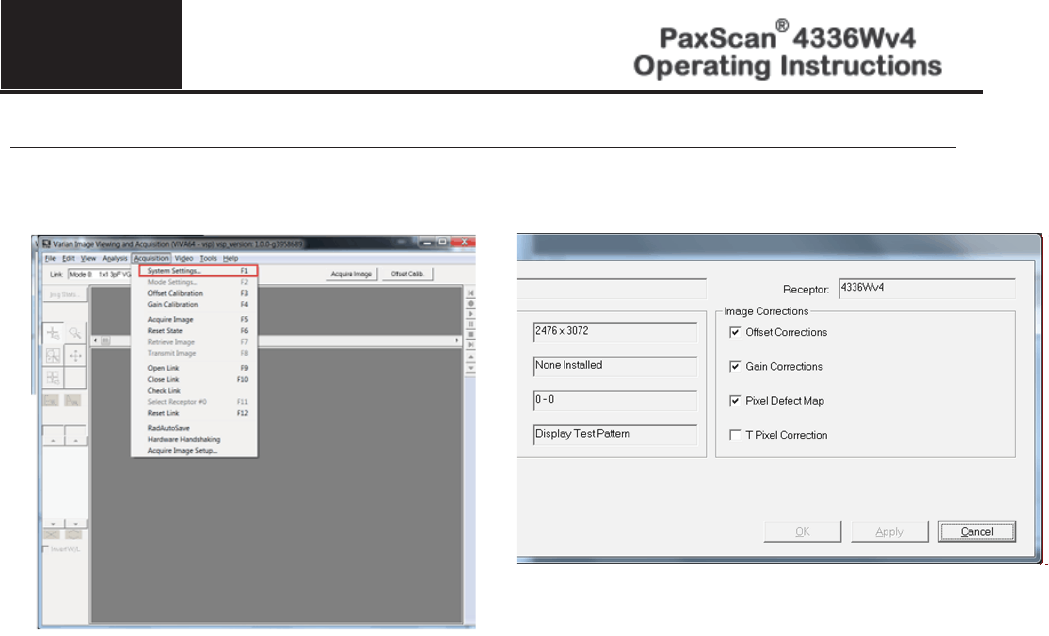Choose Reset Link menu entry
Viewport: 1049px width, 636px height.
(195, 413)
